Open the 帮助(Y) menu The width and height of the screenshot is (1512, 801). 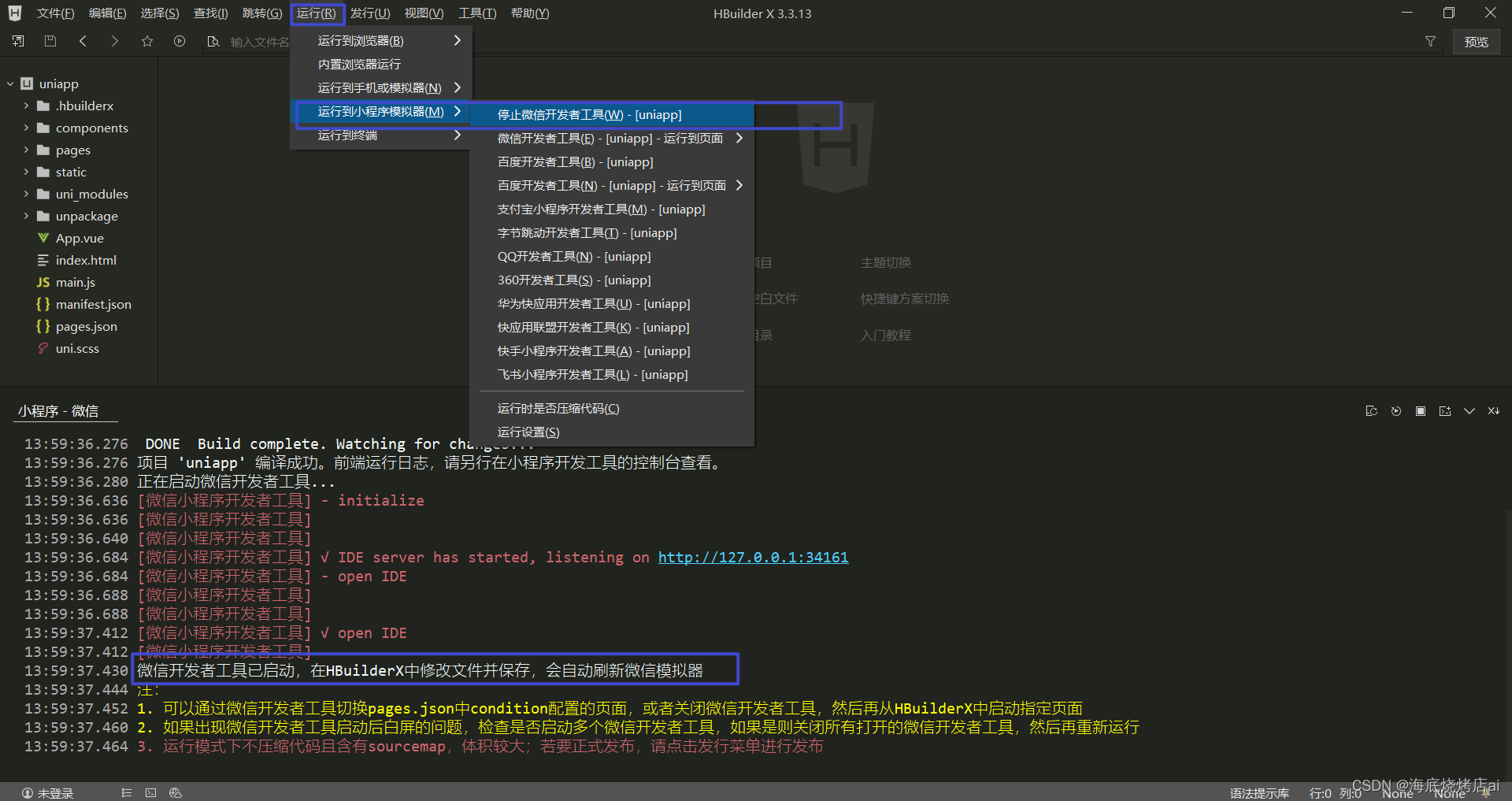[530, 13]
